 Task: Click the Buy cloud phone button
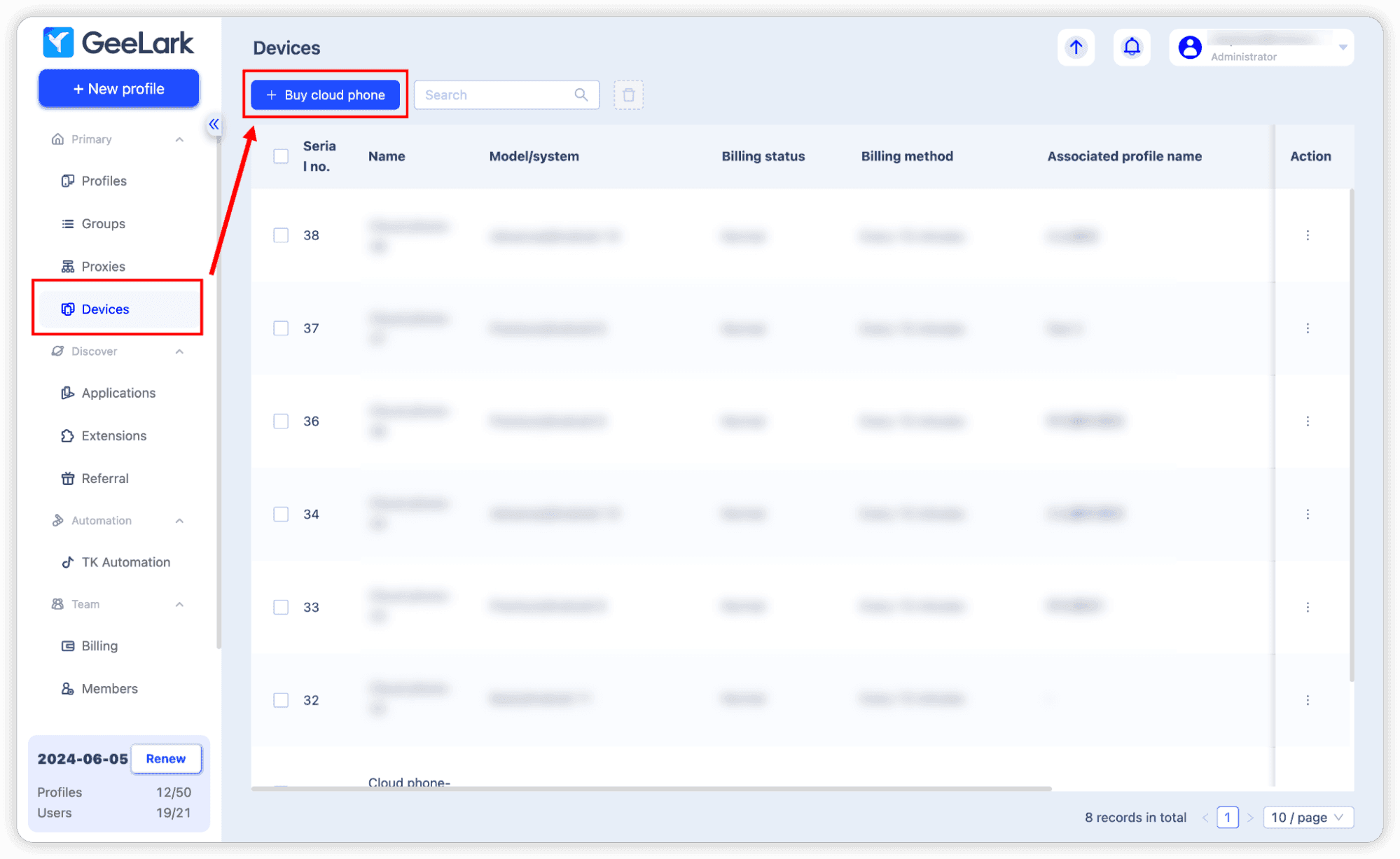tap(326, 95)
